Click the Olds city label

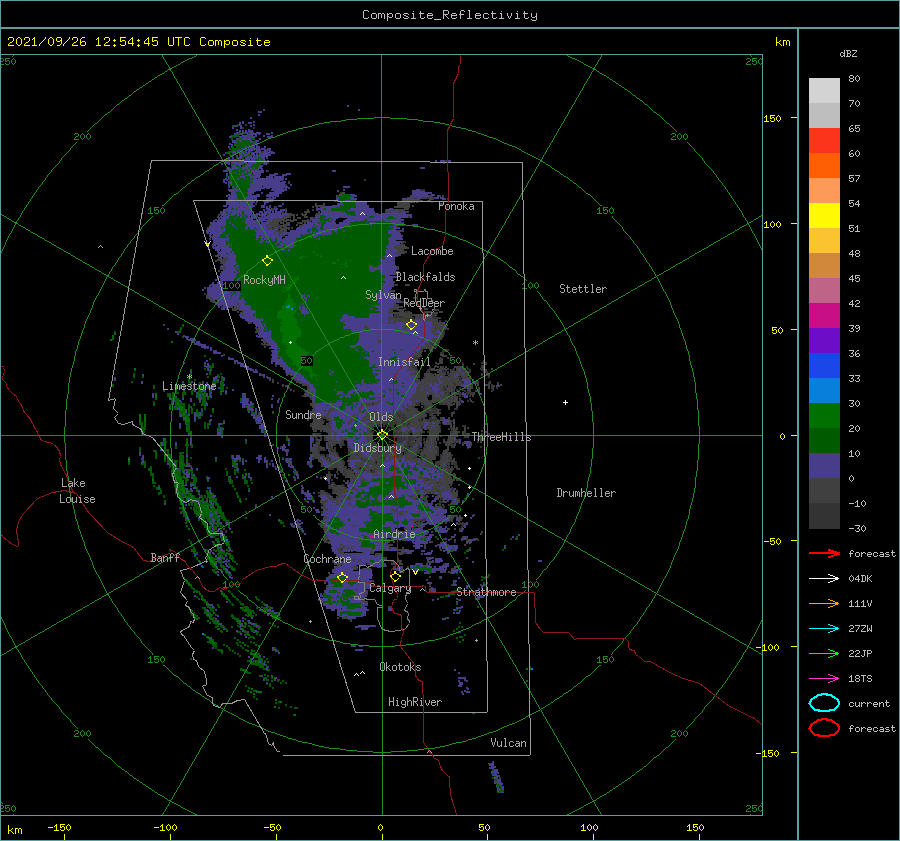pyautogui.click(x=381, y=417)
